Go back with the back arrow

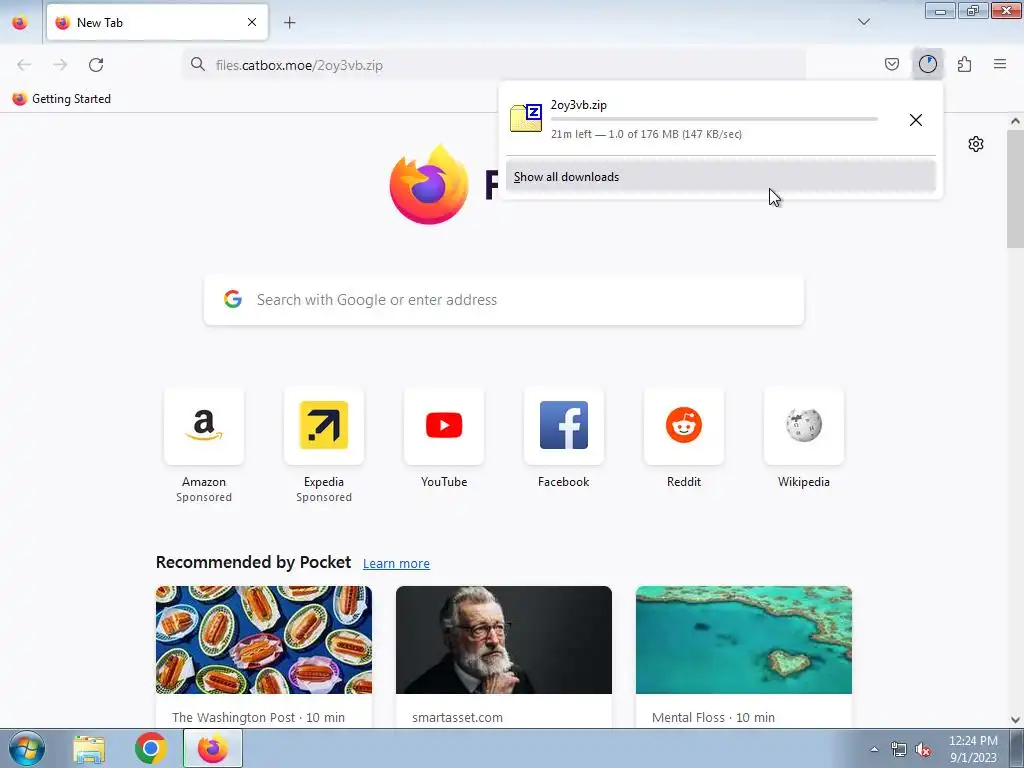pos(24,65)
